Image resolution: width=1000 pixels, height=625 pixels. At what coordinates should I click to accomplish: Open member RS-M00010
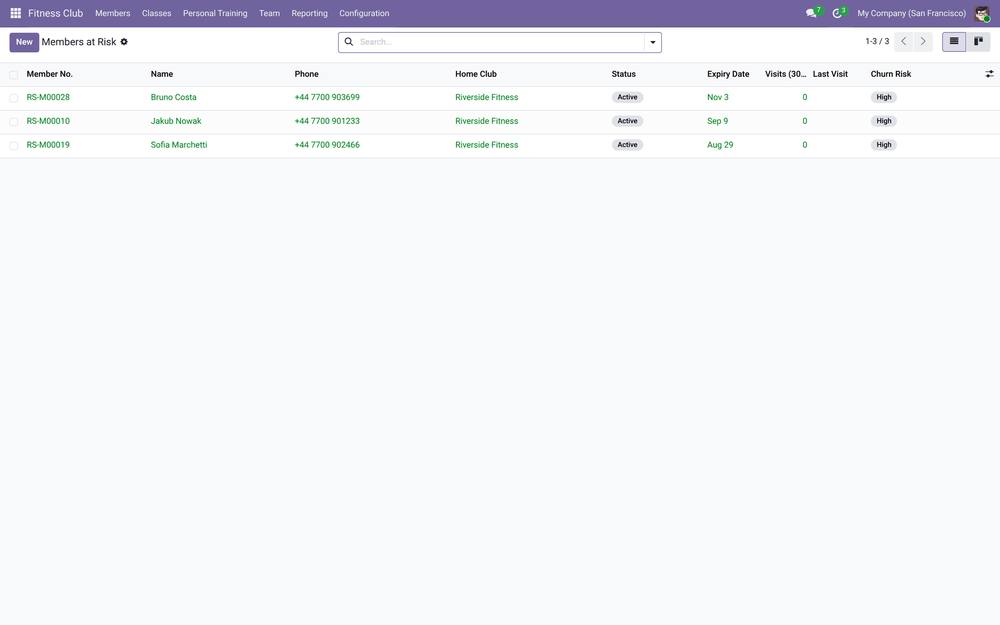(x=48, y=121)
